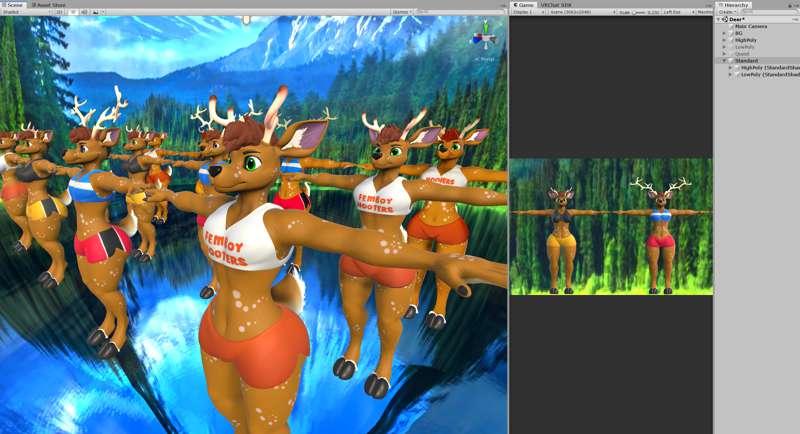This screenshot has height=434, width=800.
Task: Select the Deer* scene row text
Action: click(x=737, y=19)
